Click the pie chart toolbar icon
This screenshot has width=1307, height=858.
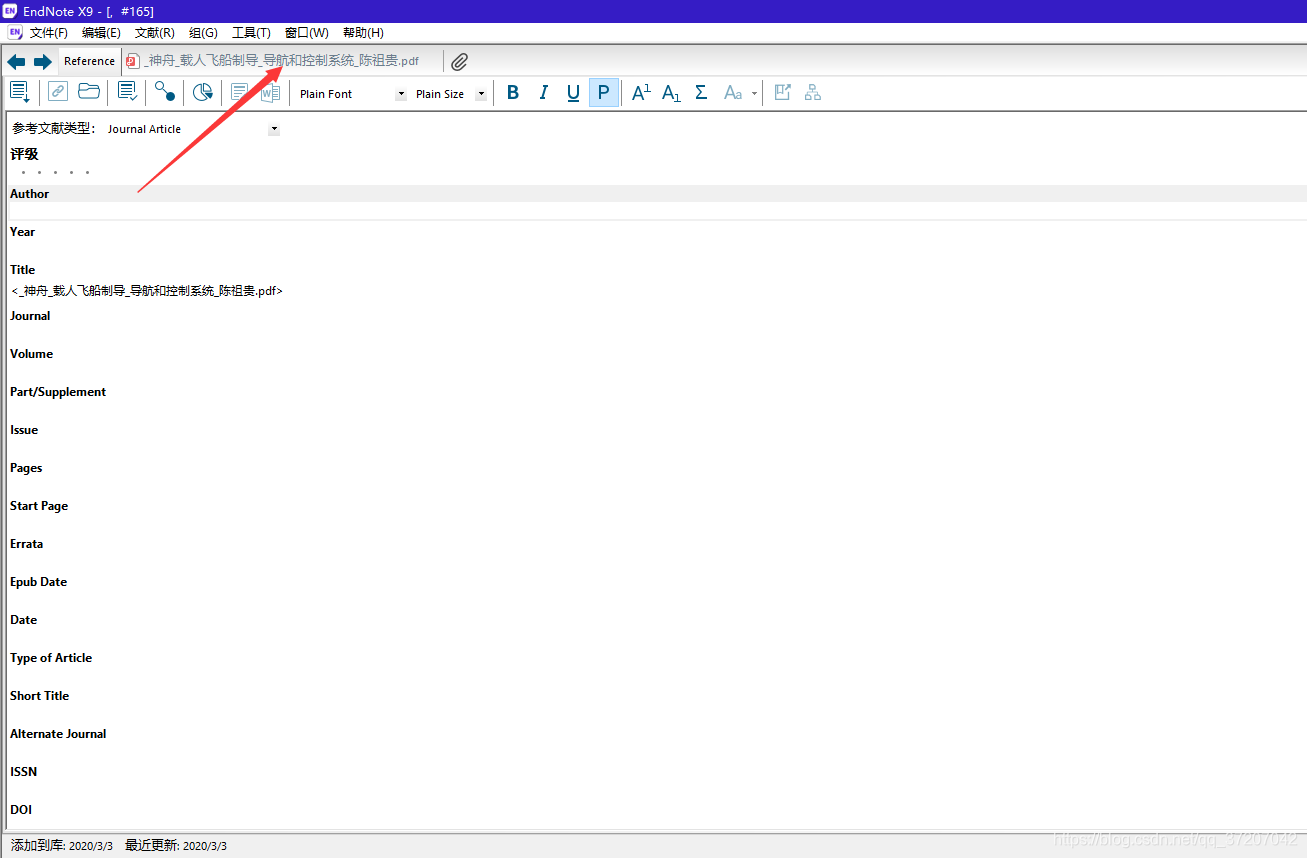point(203,92)
